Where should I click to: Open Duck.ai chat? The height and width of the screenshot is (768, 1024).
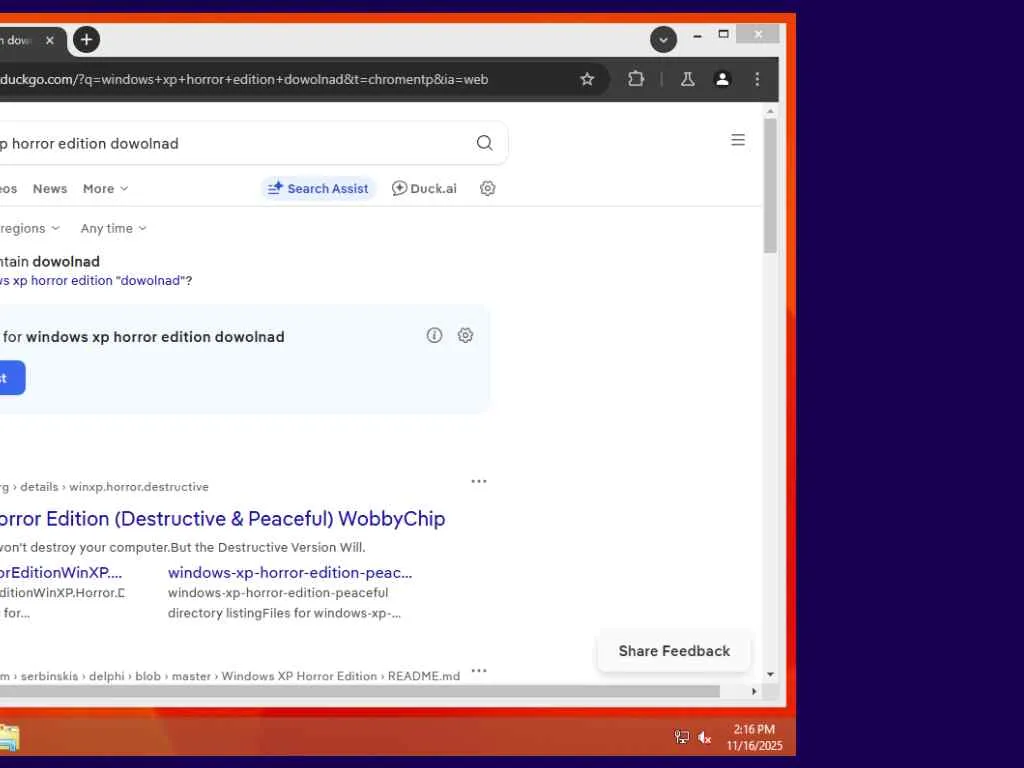(424, 188)
